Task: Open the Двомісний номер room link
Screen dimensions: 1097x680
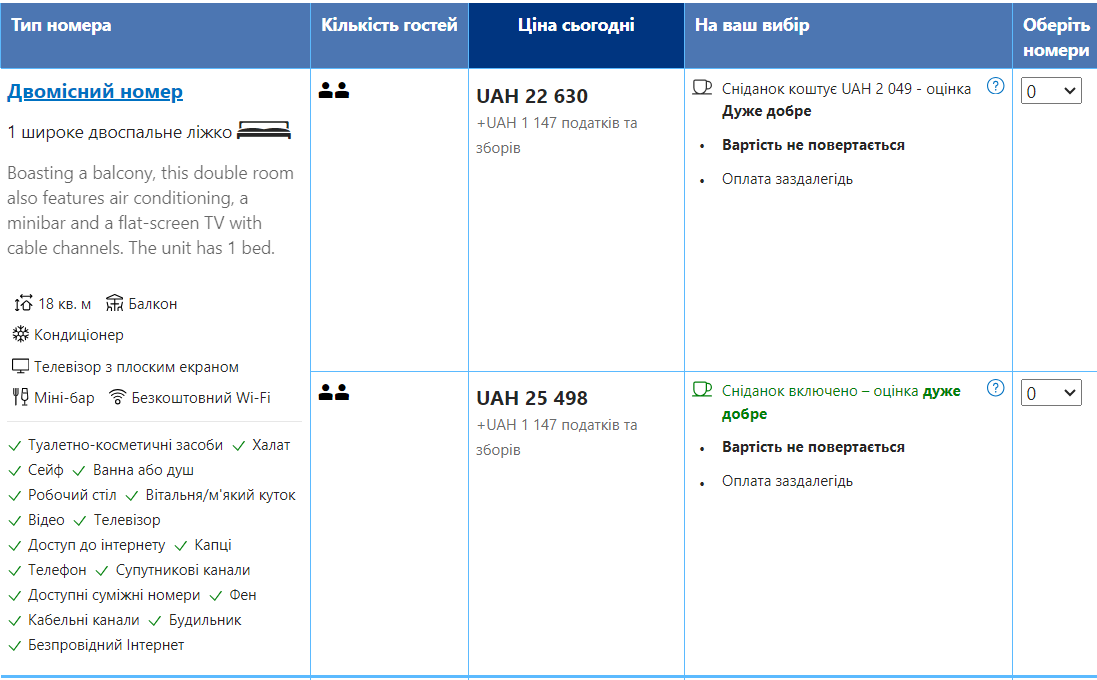Action: pos(95,92)
